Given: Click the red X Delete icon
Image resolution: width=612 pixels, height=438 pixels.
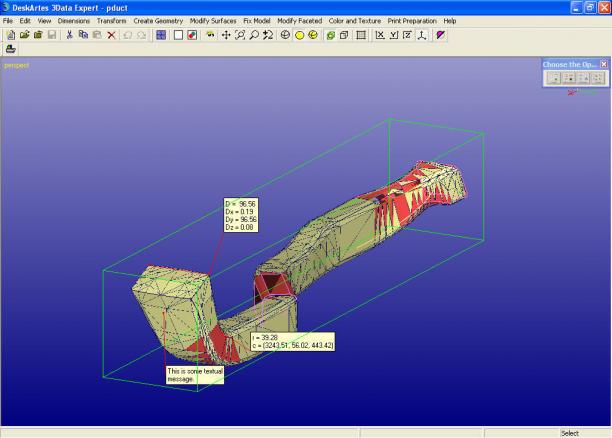Looking at the screenshot, I should [x=111, y=35].
